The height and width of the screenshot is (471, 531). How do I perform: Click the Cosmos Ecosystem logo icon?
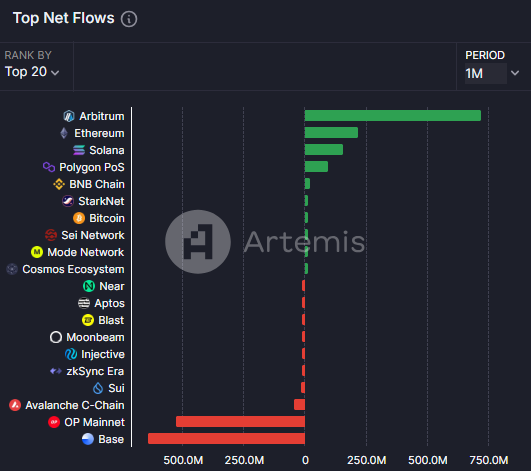12,269
